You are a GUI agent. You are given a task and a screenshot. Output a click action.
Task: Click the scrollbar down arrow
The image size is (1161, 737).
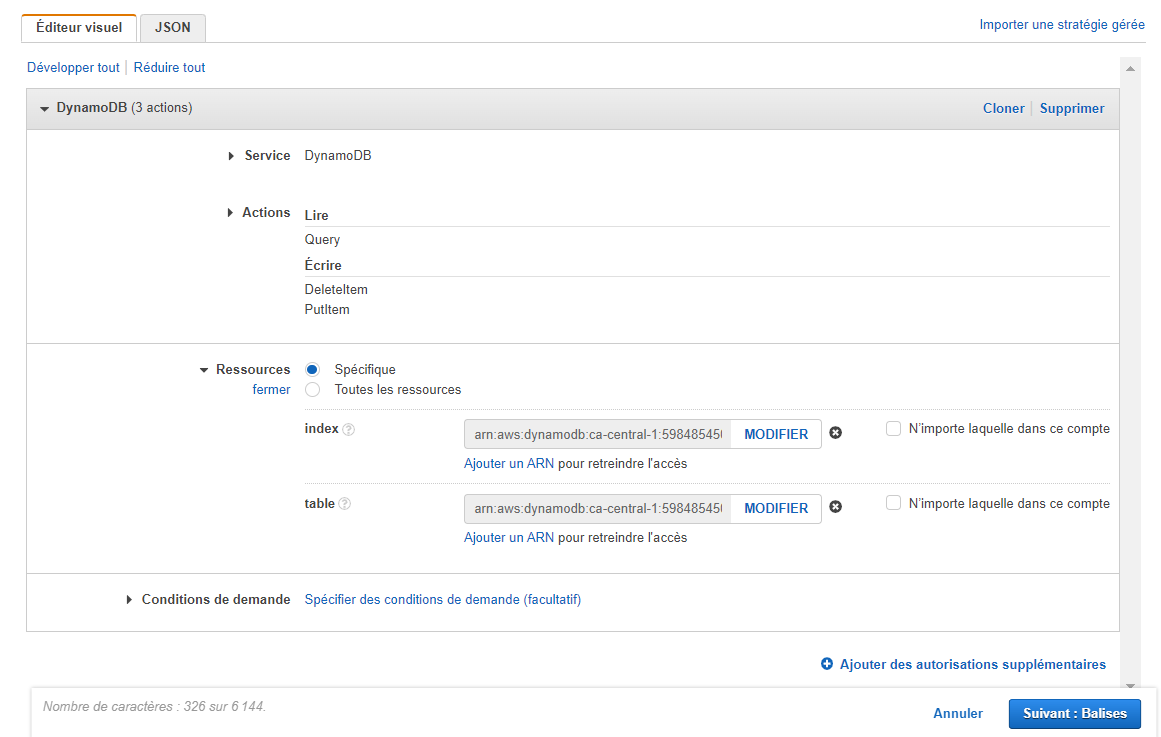[1130, 686]
